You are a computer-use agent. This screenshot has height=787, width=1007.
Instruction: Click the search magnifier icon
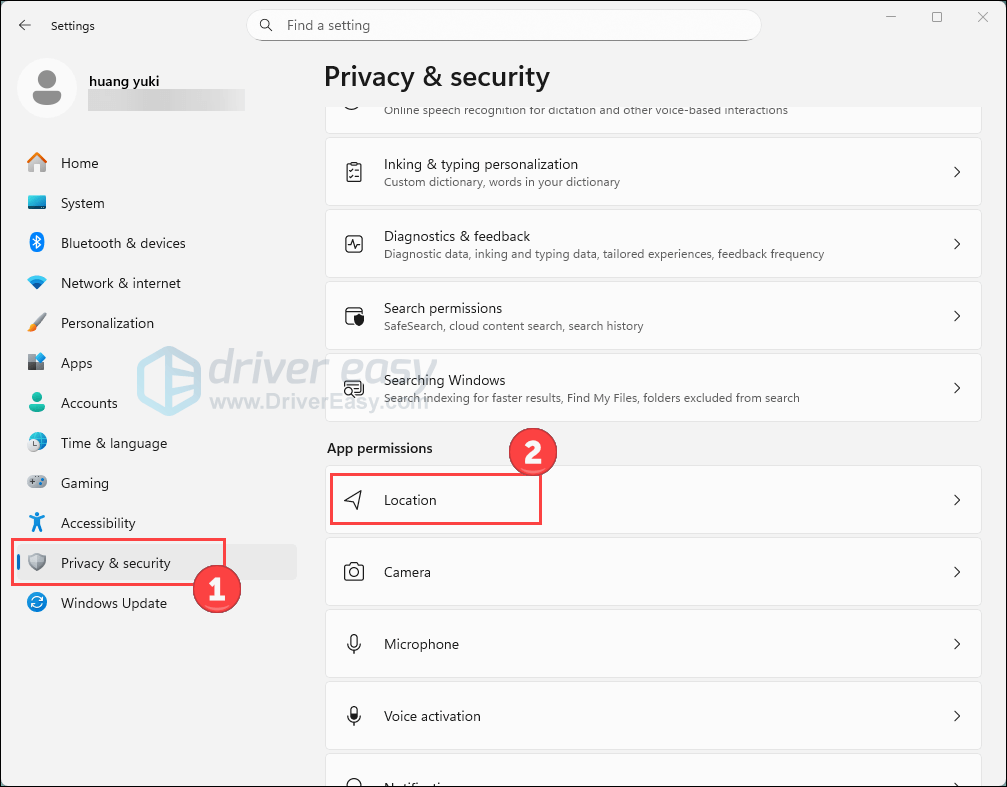tap(266, 25)
